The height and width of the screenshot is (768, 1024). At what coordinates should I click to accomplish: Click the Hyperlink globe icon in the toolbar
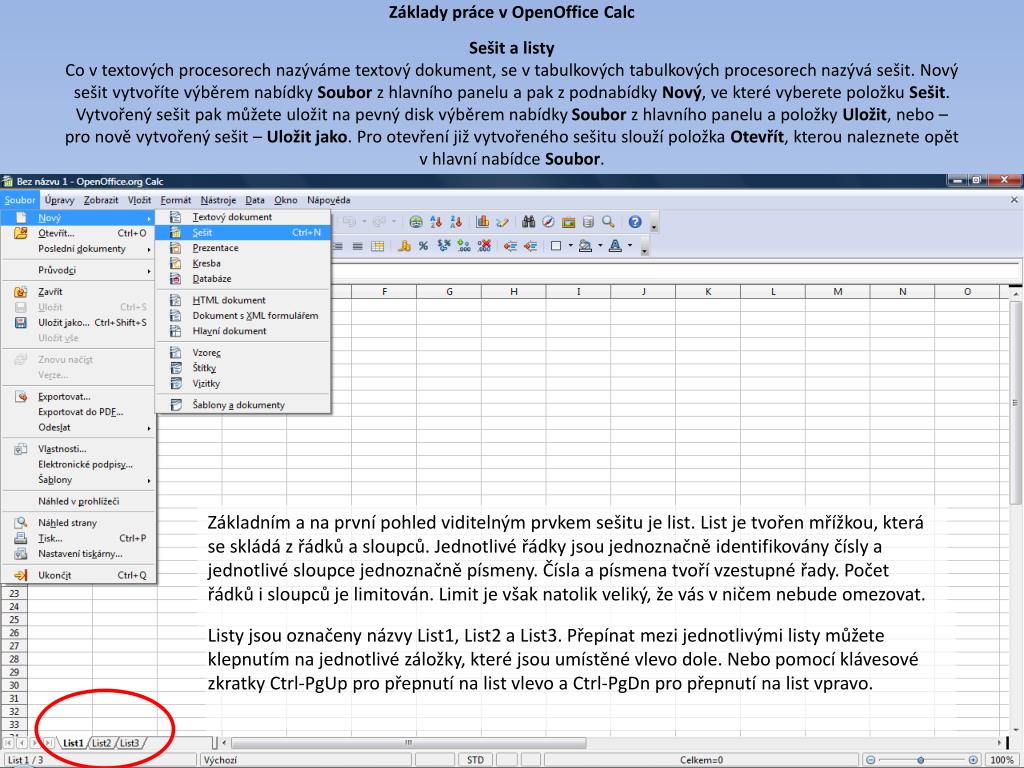415,222
